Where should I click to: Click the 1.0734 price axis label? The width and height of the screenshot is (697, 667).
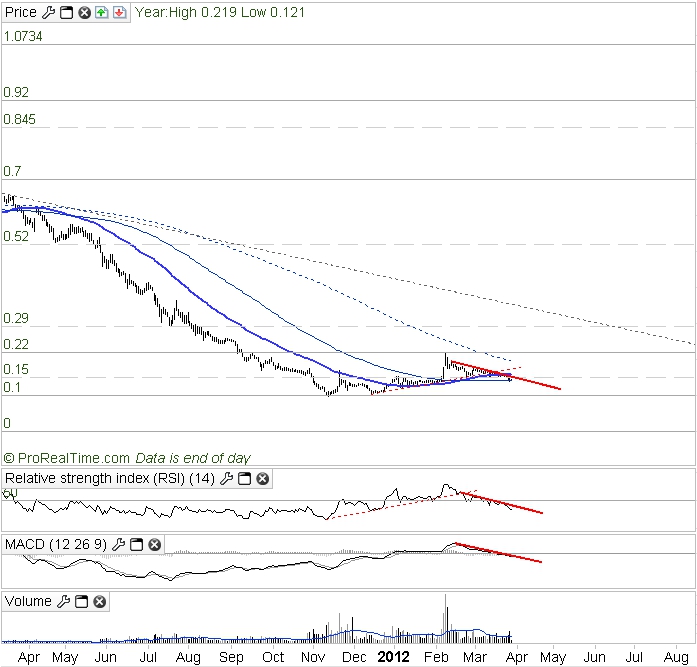coord(23,36)
